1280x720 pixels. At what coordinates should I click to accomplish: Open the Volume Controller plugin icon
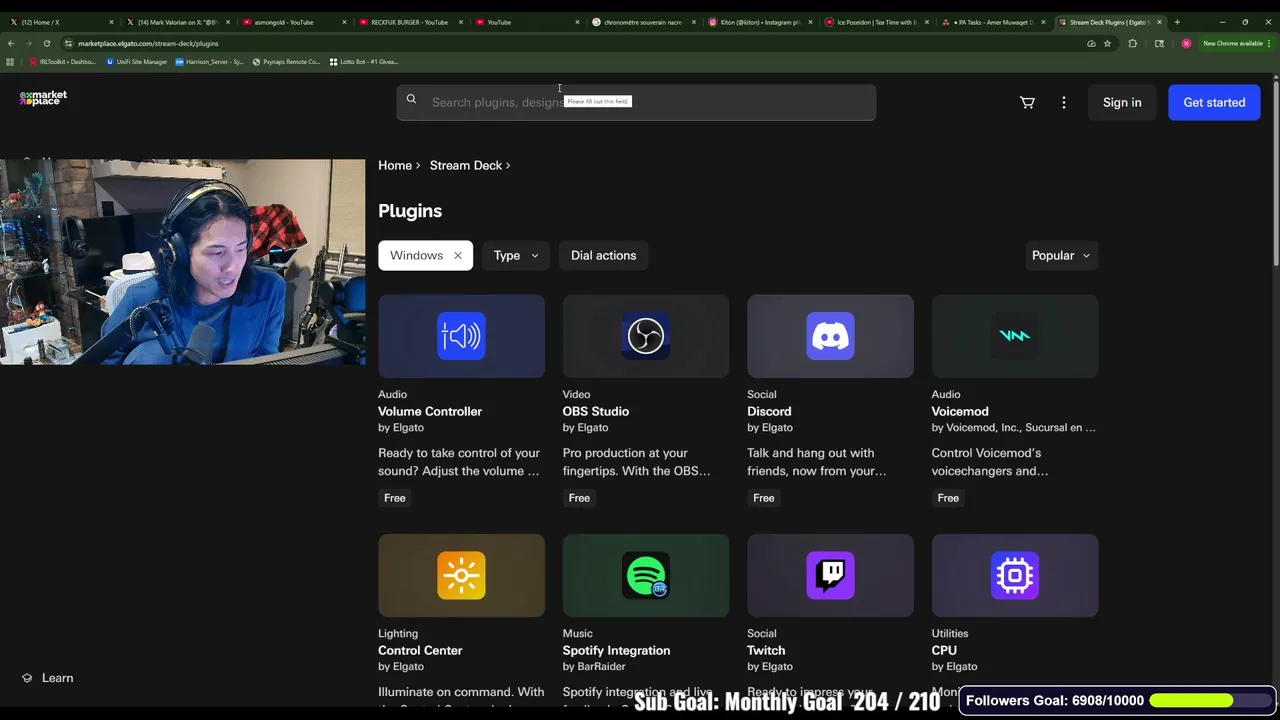coord(461,336)
